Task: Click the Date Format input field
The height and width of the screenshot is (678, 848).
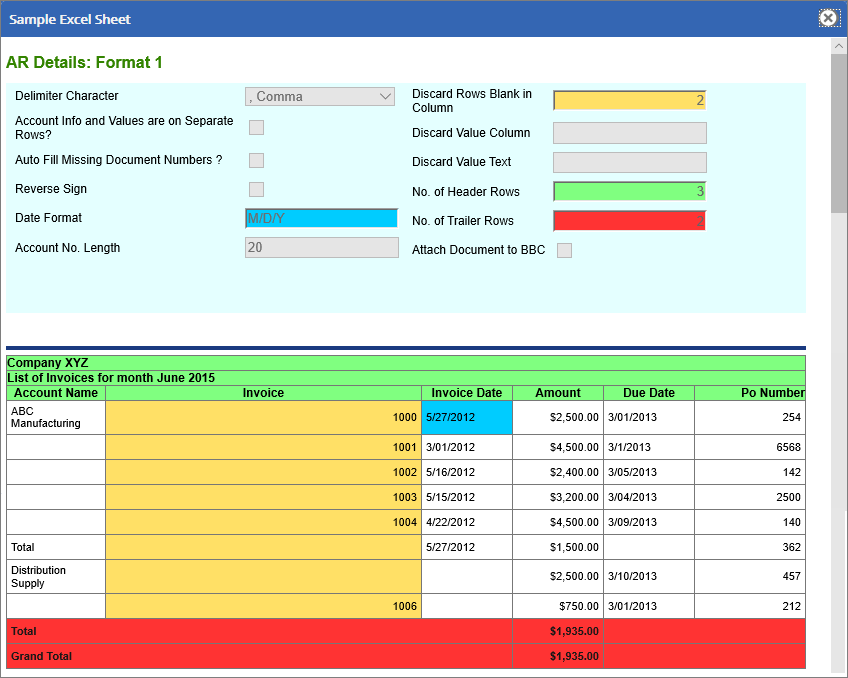Action: [x=321, y=218]
